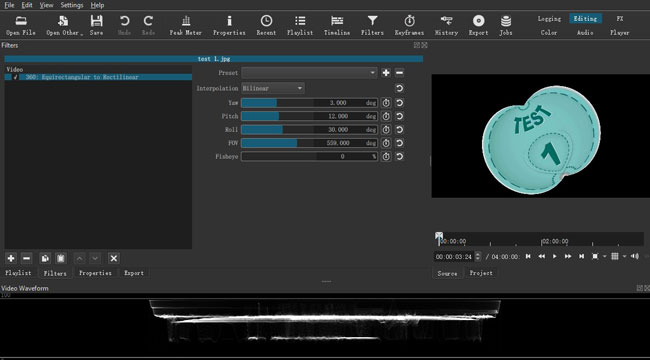Open the Jobs panel icon
Screen dimensions: 650x360
click(x=506, y=25)
